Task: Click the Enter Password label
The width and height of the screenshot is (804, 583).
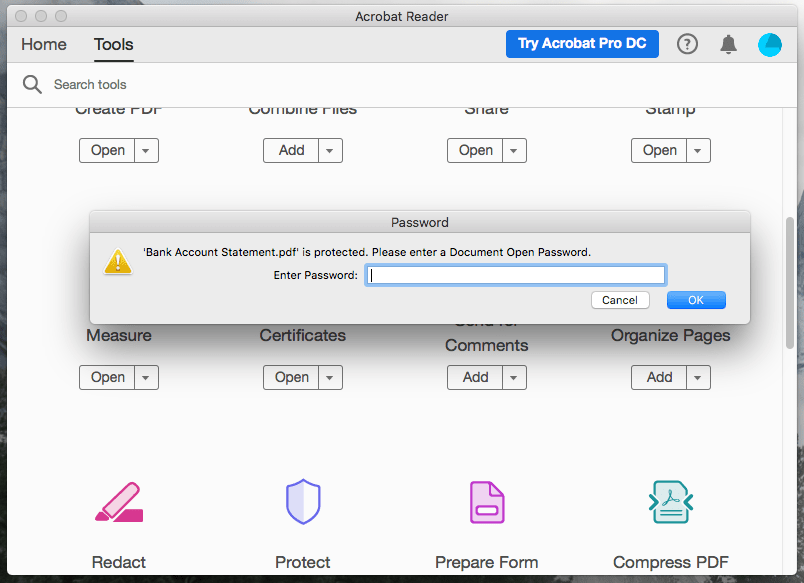Action: pyautogui.click(x=315, y=275)
